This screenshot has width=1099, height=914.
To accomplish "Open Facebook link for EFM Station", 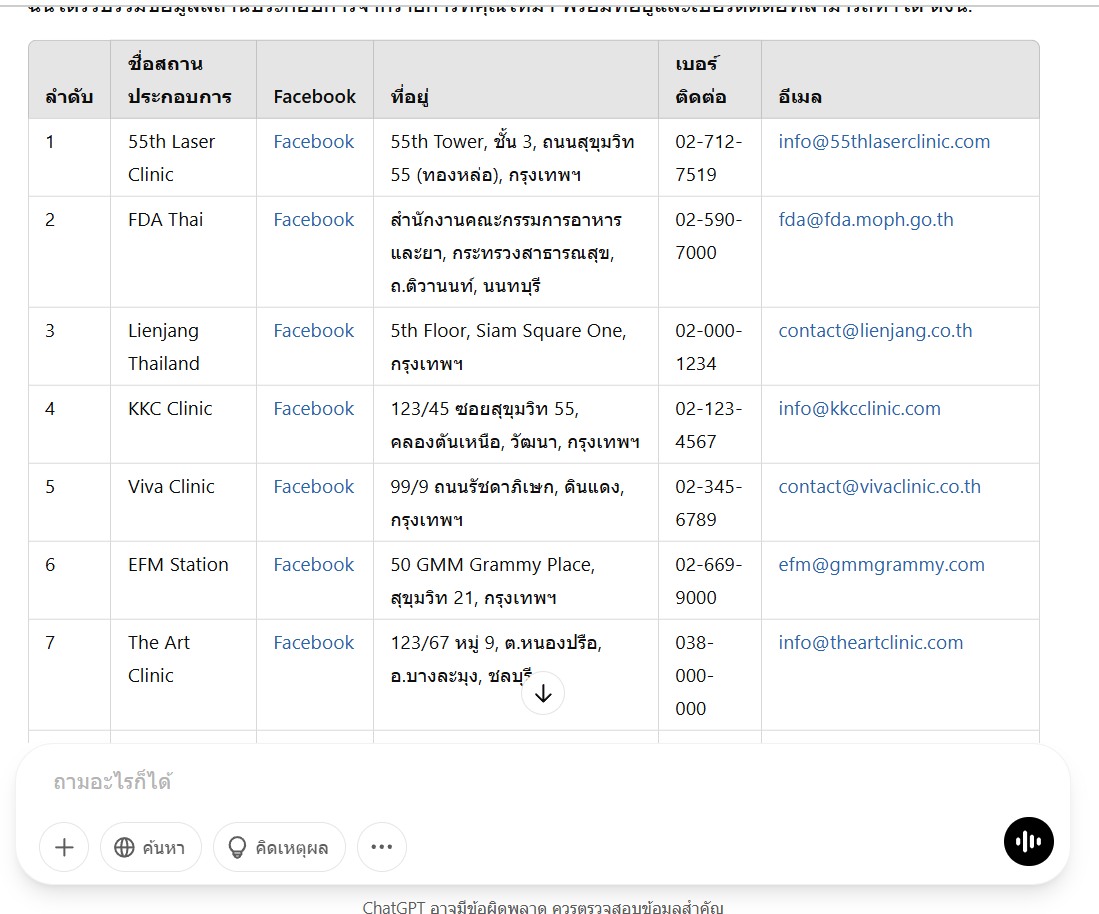I will point(314,565).
